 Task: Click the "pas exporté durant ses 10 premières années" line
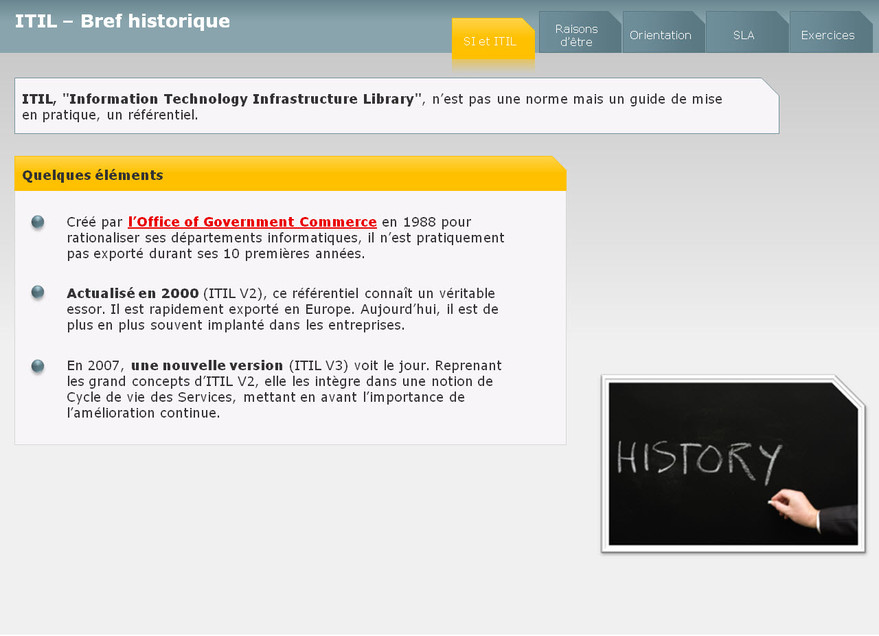click(x=215, y=254)
